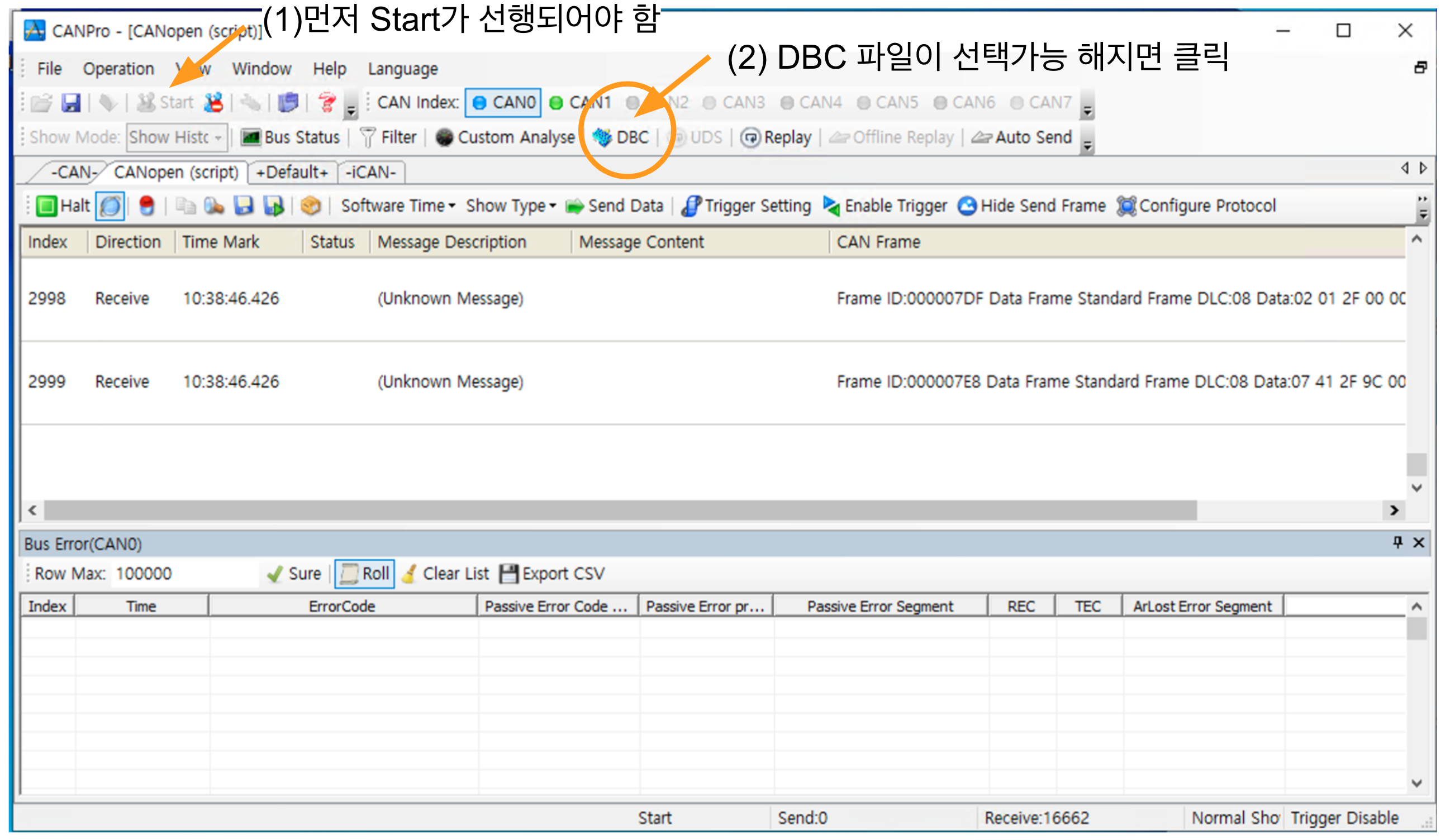Click Configure Protocol icon

click(x=1125, y=206)
